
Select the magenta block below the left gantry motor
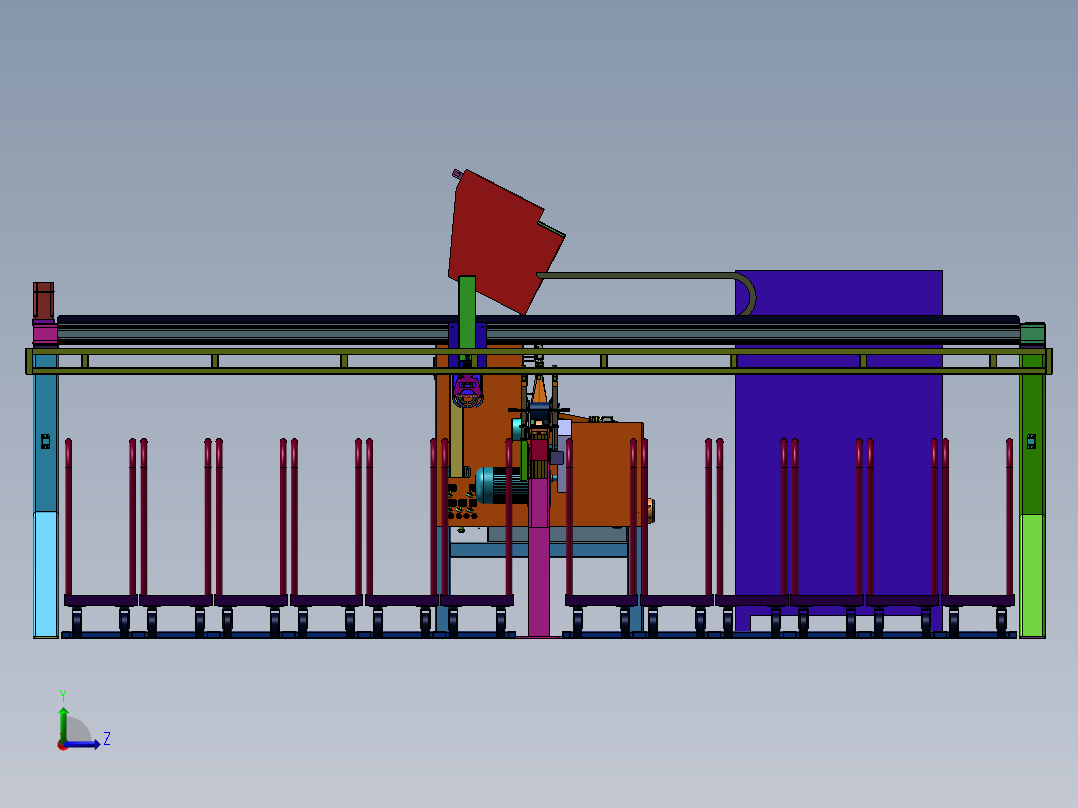45,334
